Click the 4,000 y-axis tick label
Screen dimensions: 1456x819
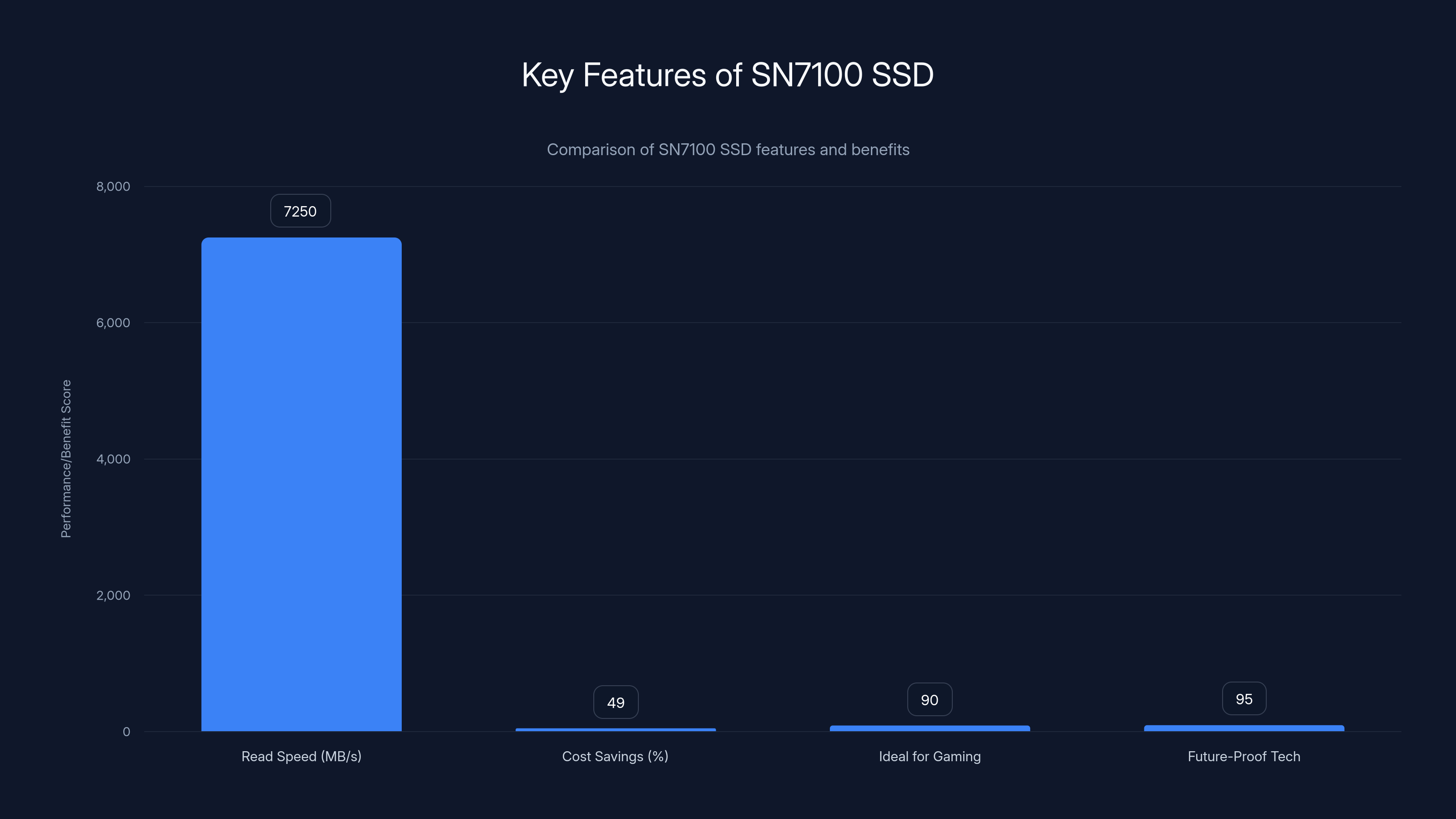pyautogui.click(x=113, y=459)
